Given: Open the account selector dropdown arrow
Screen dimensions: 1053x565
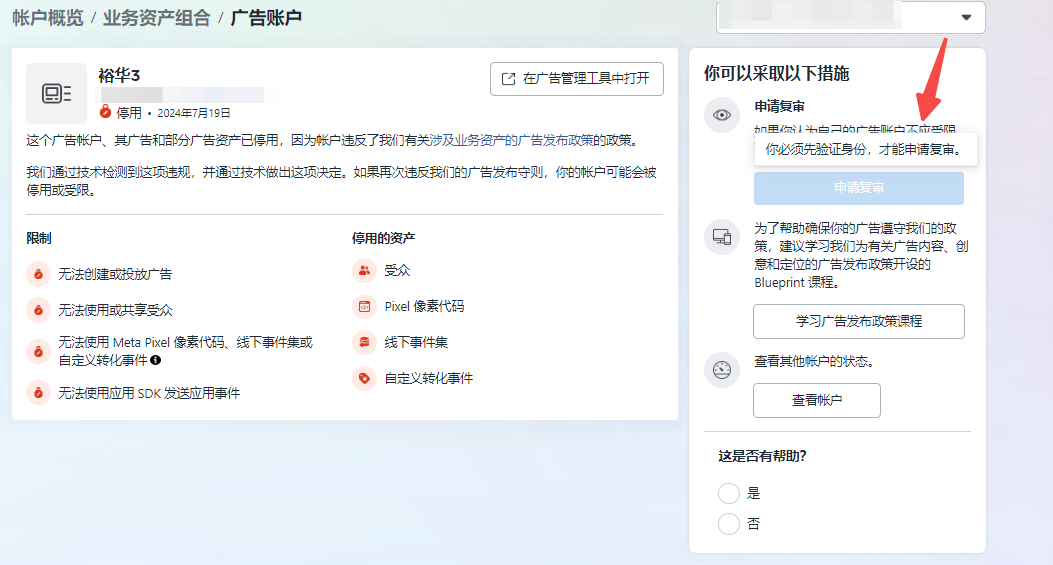Looking at the screenshot, I should [x=966, y=17].
